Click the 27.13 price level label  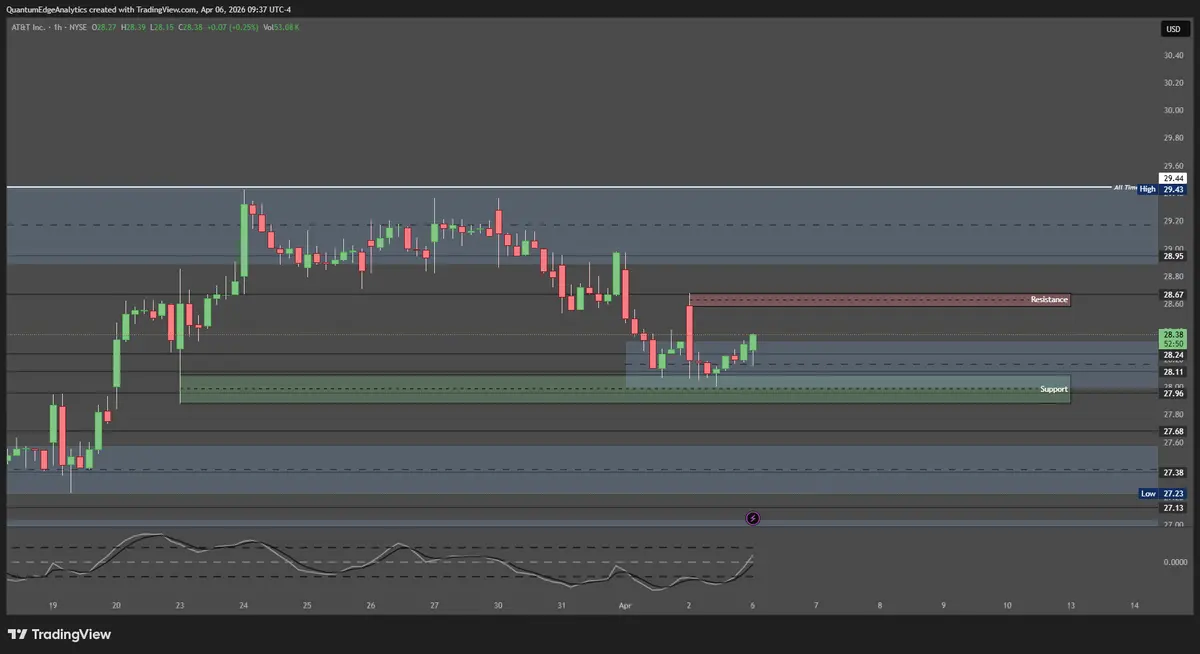point(1173,507)
